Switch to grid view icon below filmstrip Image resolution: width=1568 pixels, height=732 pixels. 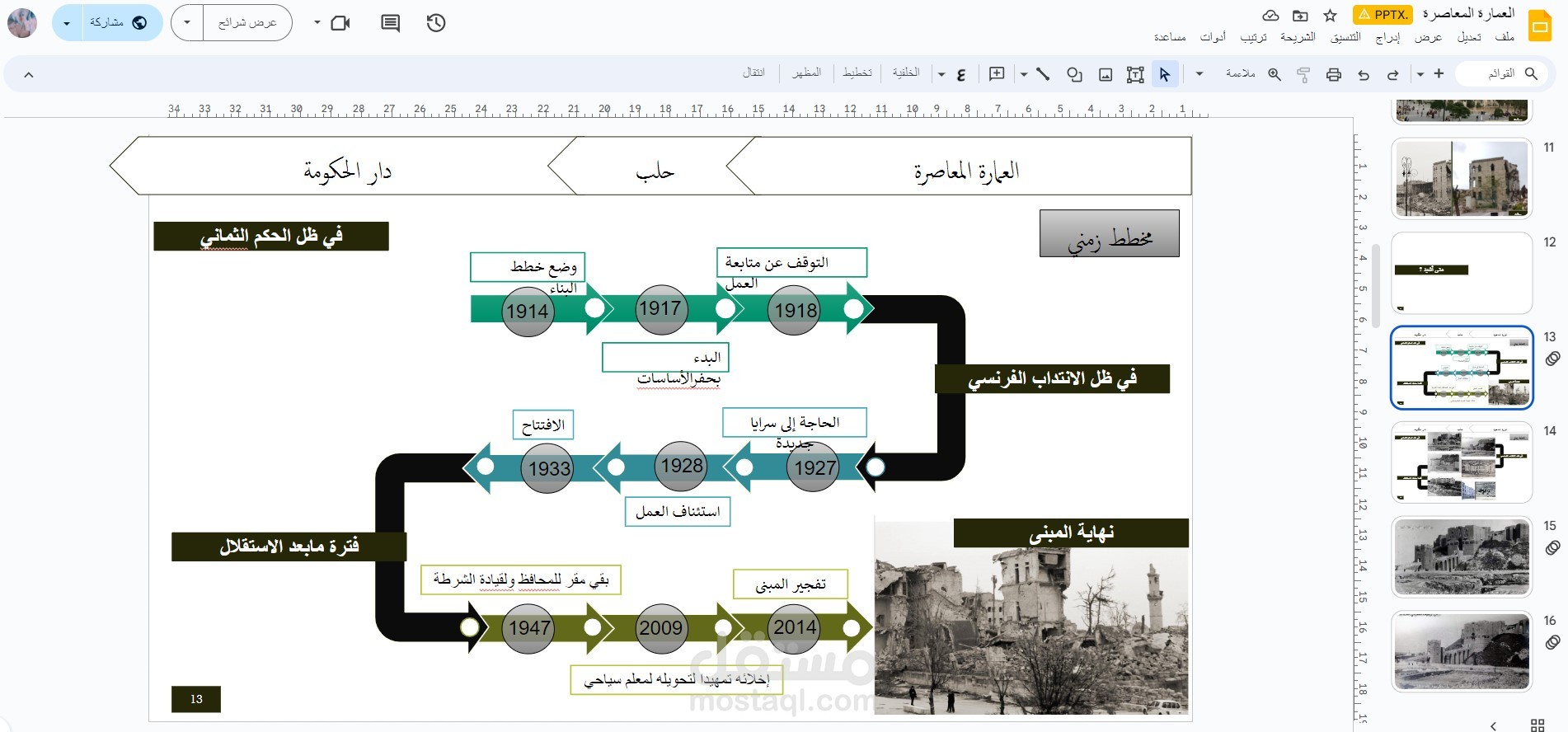click(1537, 725)
